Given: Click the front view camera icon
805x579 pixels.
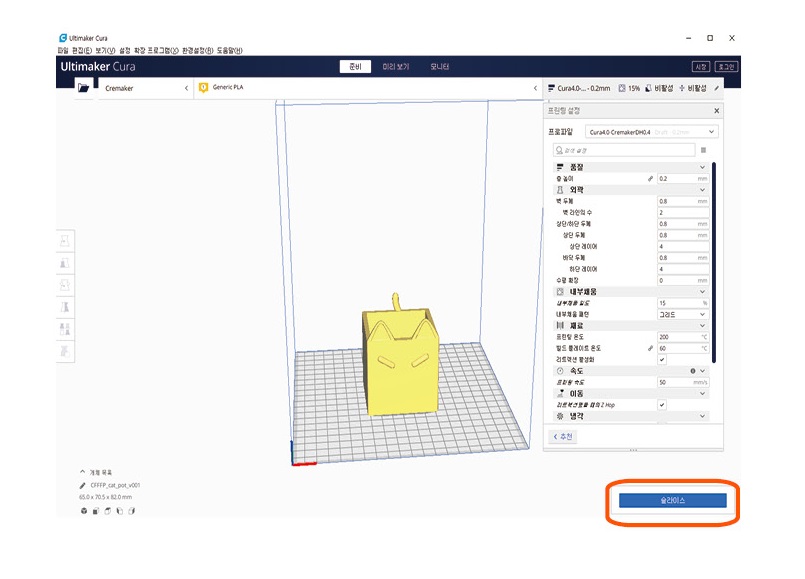Looking at the screenshot, I should point(95,511).
